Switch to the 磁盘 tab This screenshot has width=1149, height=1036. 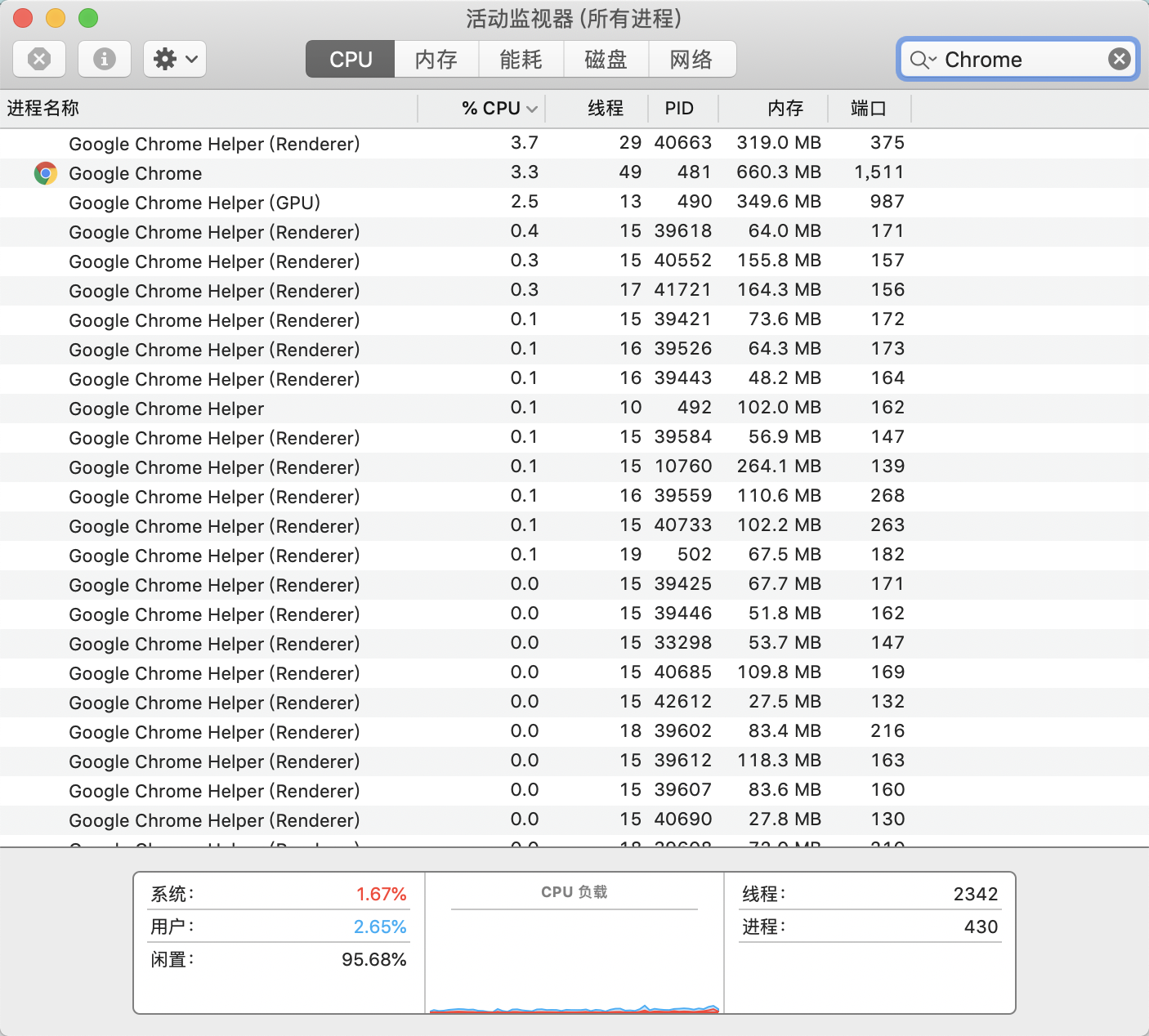[606, 59]
